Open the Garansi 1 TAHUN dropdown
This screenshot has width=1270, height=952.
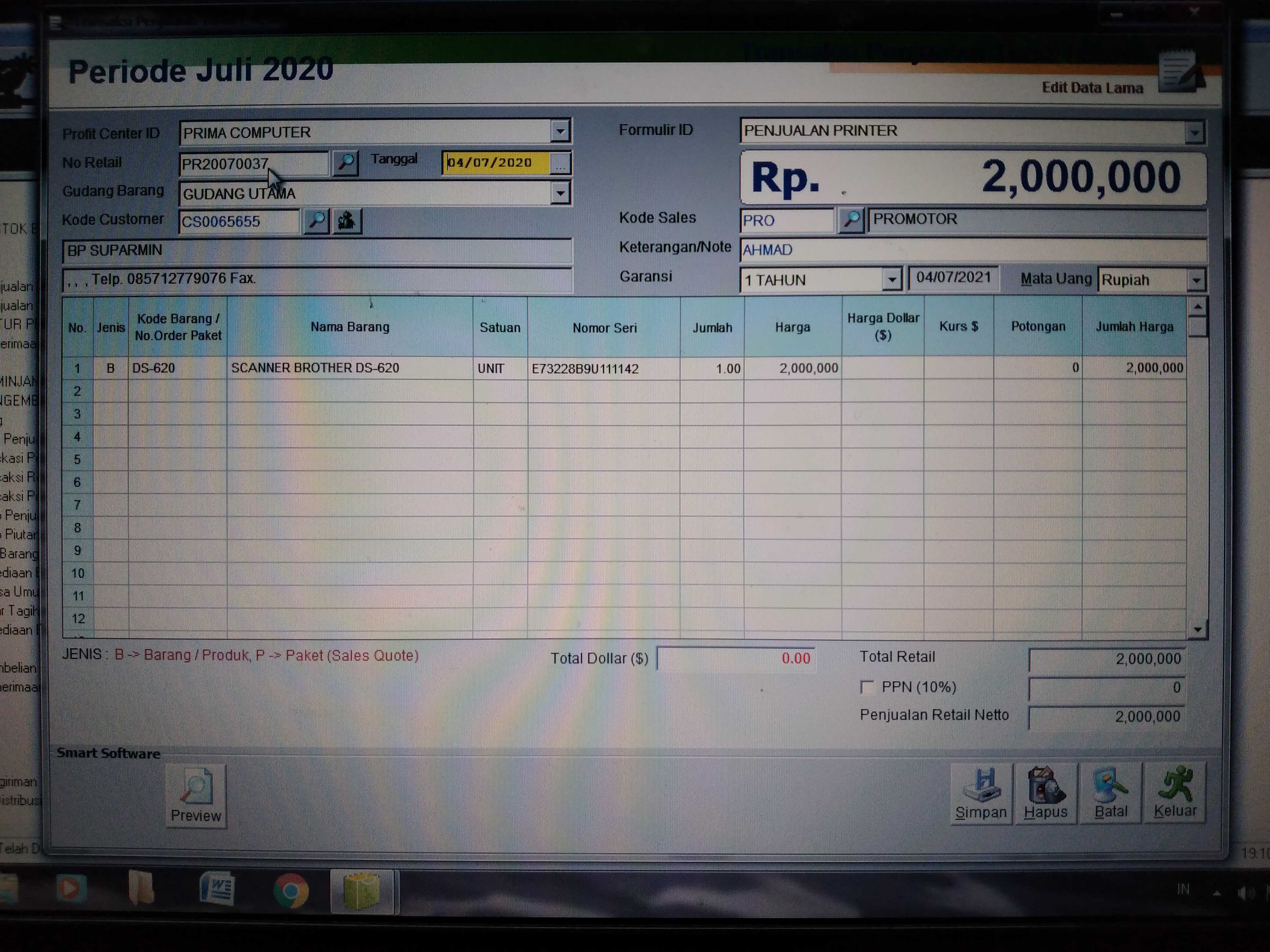892,280
